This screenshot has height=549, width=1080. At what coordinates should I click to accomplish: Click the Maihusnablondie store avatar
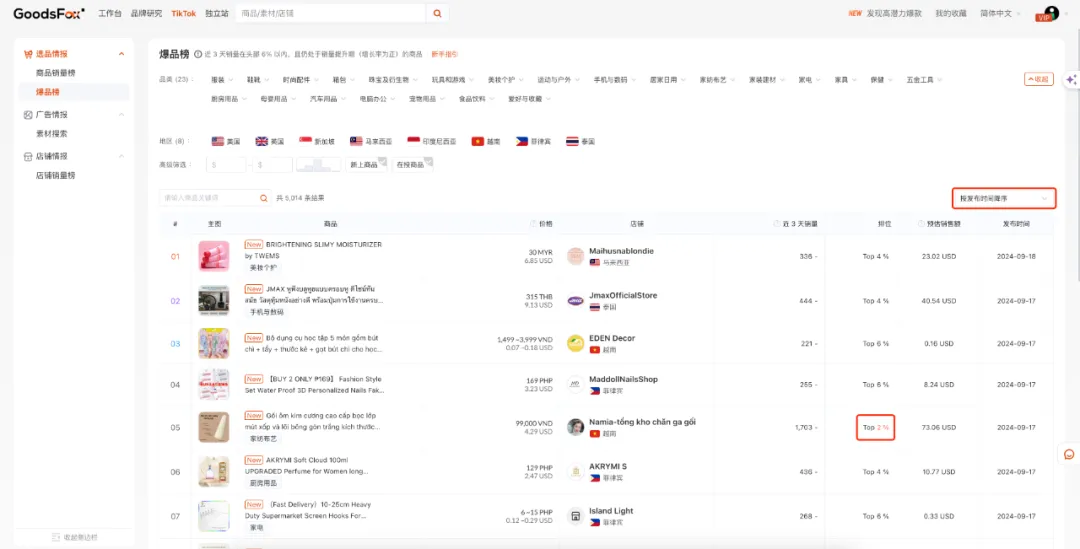click(575, 256)
